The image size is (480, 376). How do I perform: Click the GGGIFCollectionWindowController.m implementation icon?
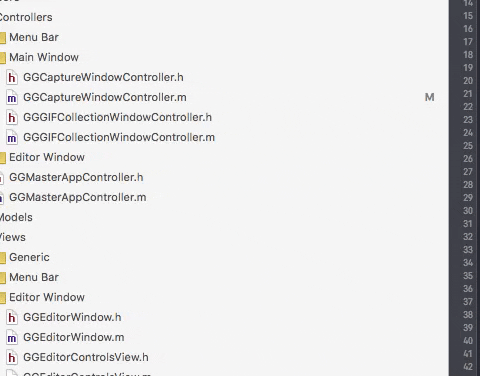coord(12,137)
